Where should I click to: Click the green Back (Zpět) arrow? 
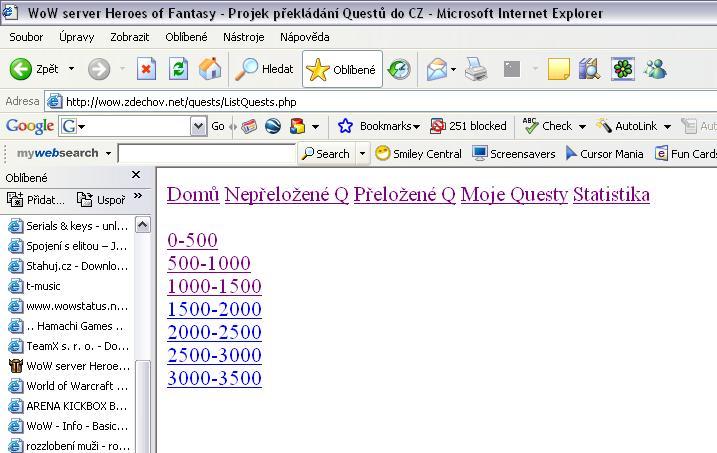click(21, 69)
